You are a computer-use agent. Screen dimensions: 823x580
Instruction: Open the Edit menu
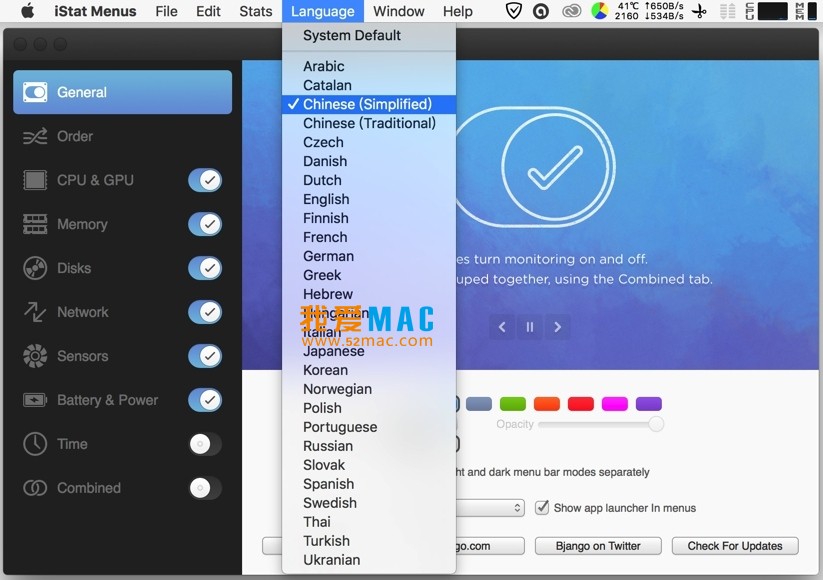pyautogui.click(x=208, y=11)
